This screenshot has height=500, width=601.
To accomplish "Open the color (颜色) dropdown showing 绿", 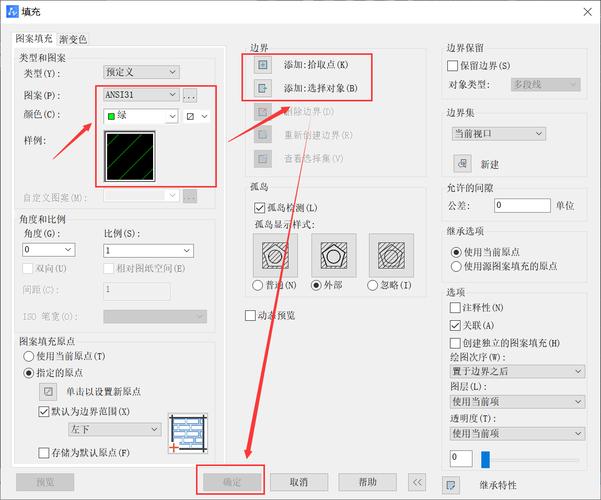I will [141, 116].
